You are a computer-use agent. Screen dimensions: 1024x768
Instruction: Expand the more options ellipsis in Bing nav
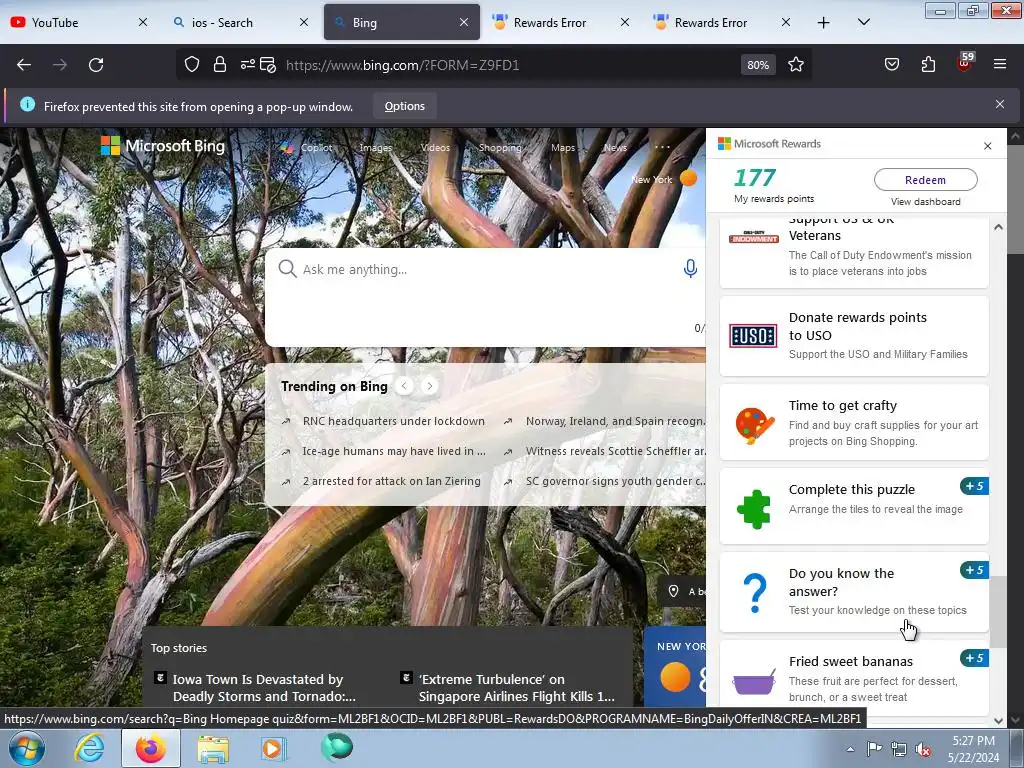(662, 147)
